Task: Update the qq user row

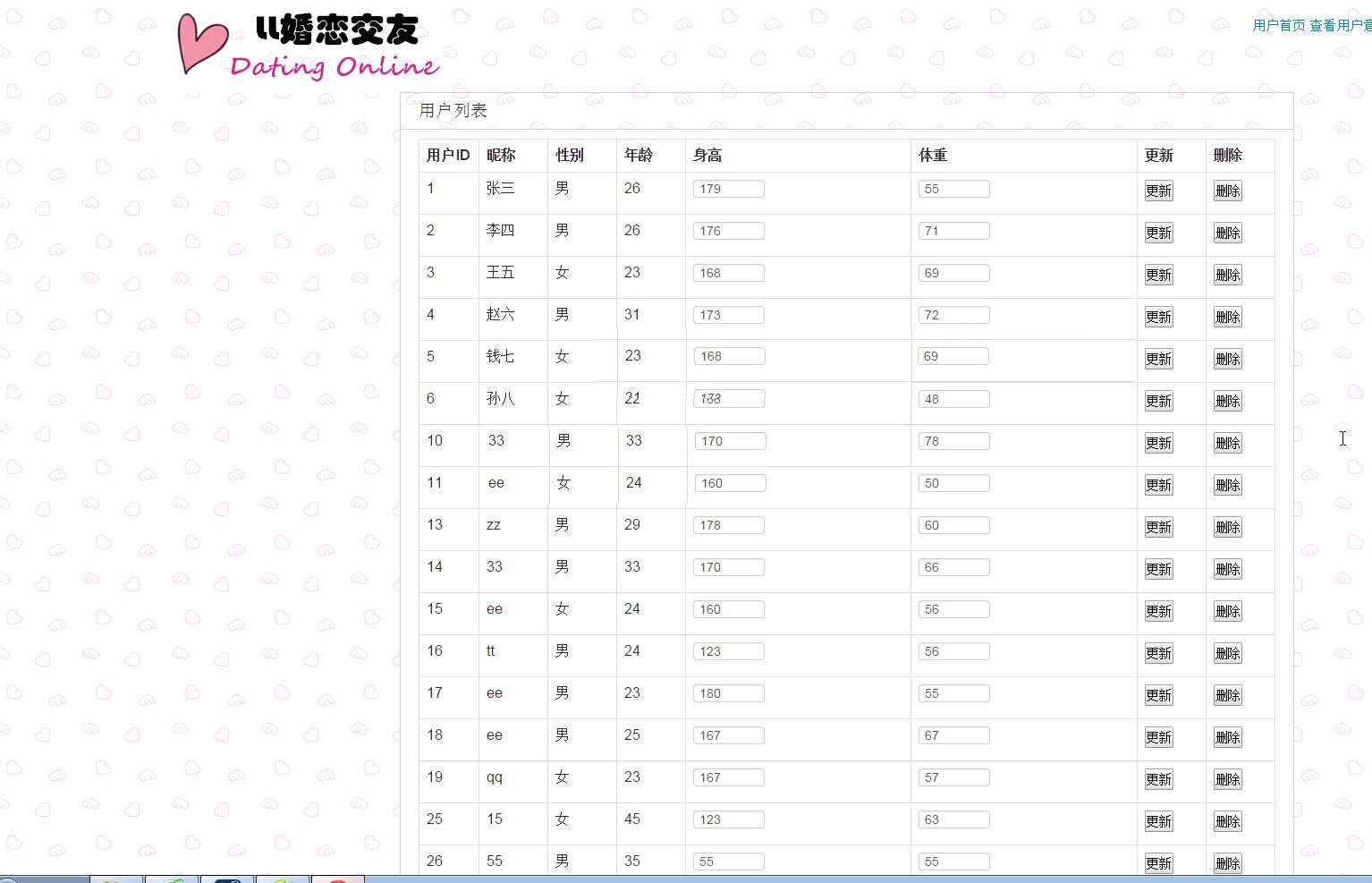Action: pos(1158,779)
